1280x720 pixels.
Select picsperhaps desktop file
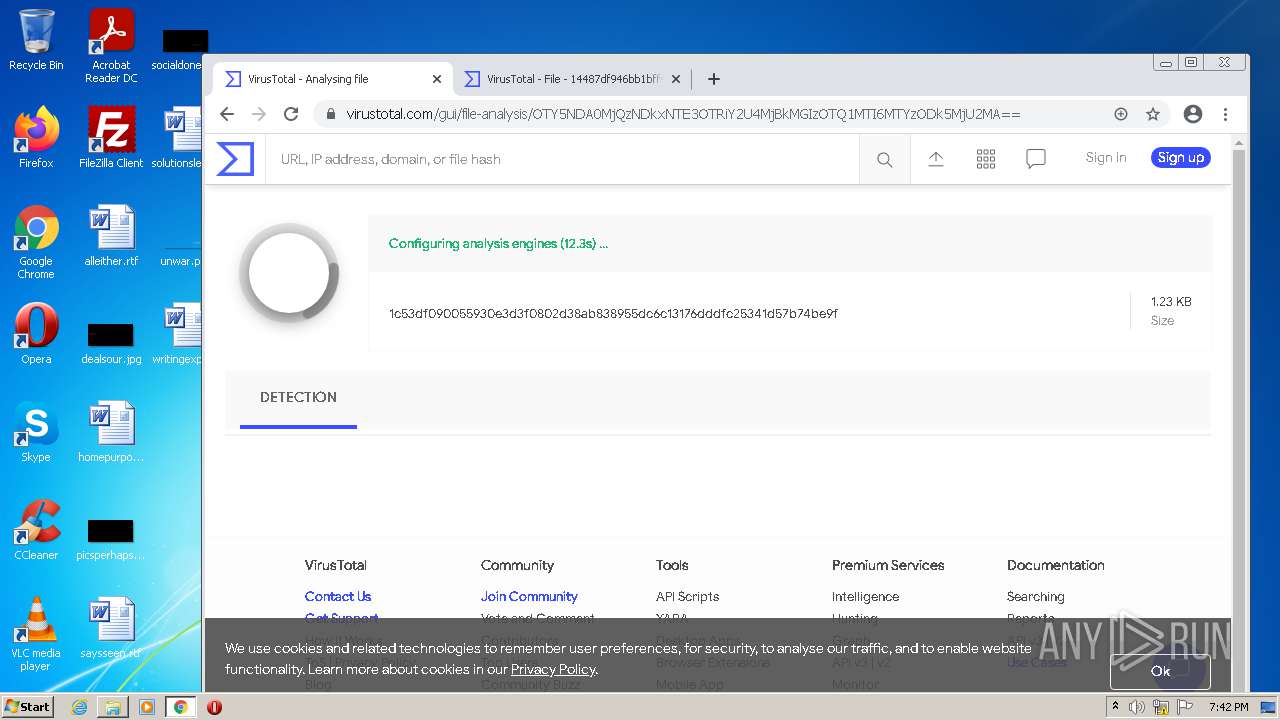[x=111, y=540]
